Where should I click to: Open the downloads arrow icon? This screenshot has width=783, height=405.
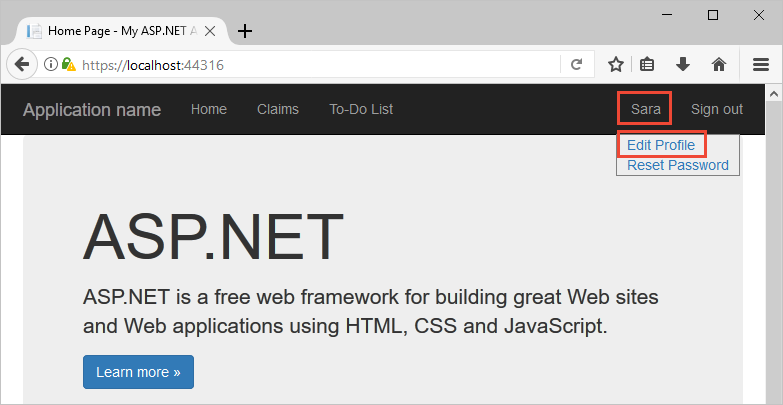pos(683,64)
